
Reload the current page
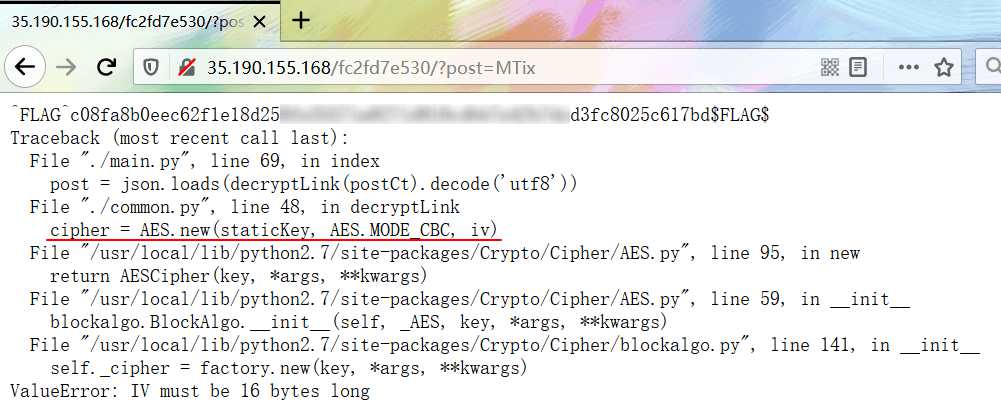coord(106,67)
